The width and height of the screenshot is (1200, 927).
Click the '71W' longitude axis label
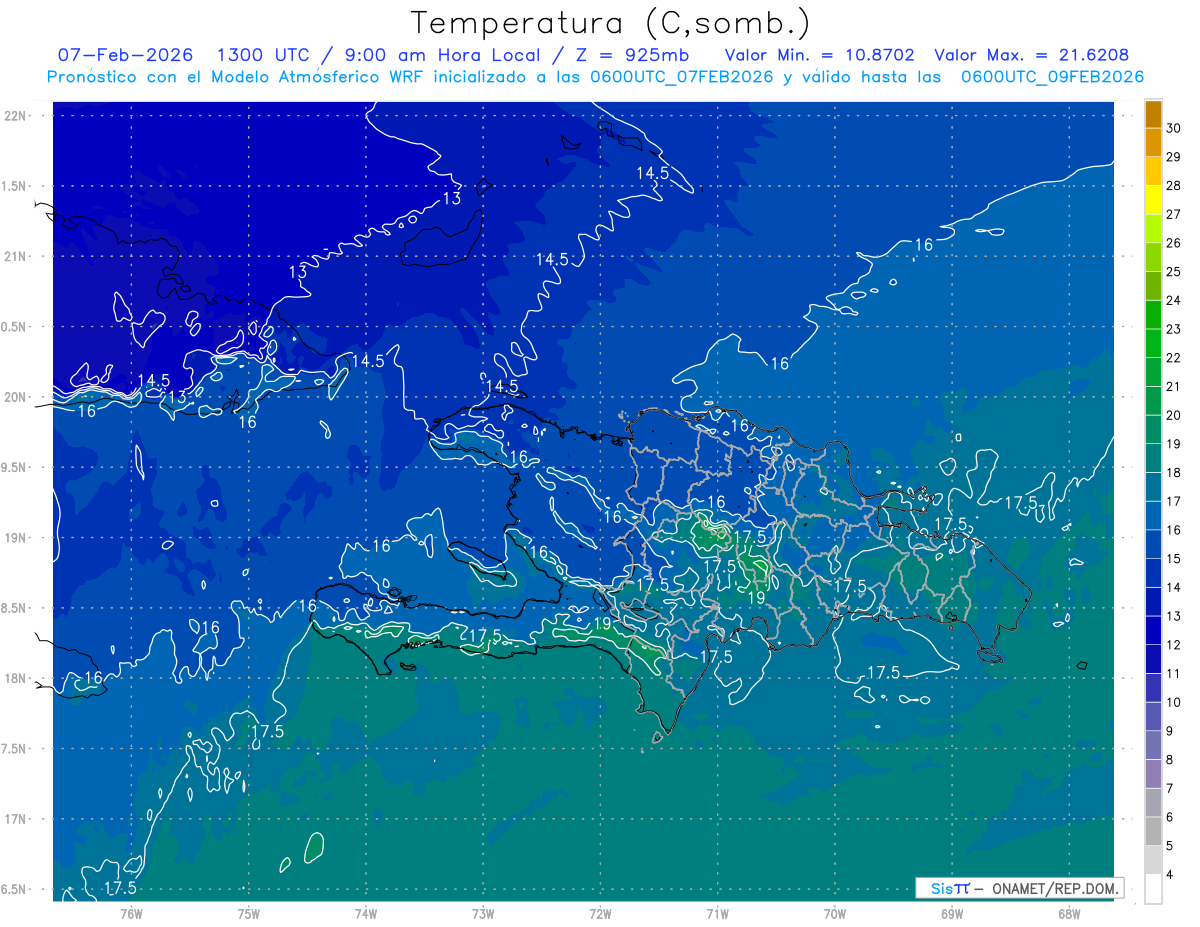[x=717, y=913]
